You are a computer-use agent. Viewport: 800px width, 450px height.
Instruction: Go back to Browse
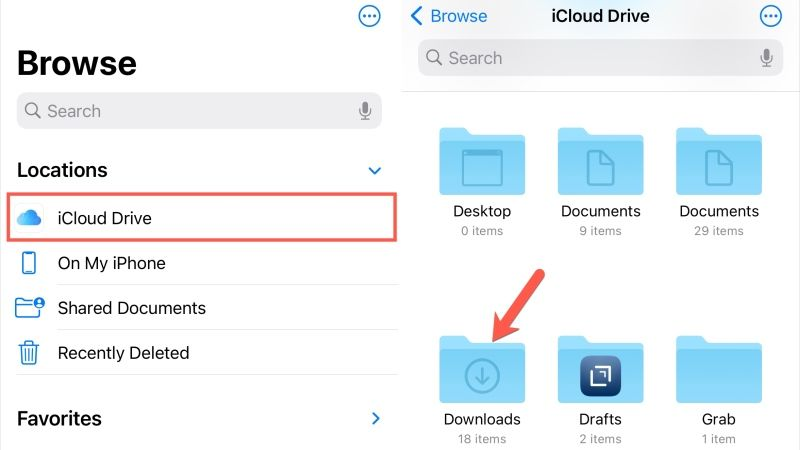coord(449,16)
